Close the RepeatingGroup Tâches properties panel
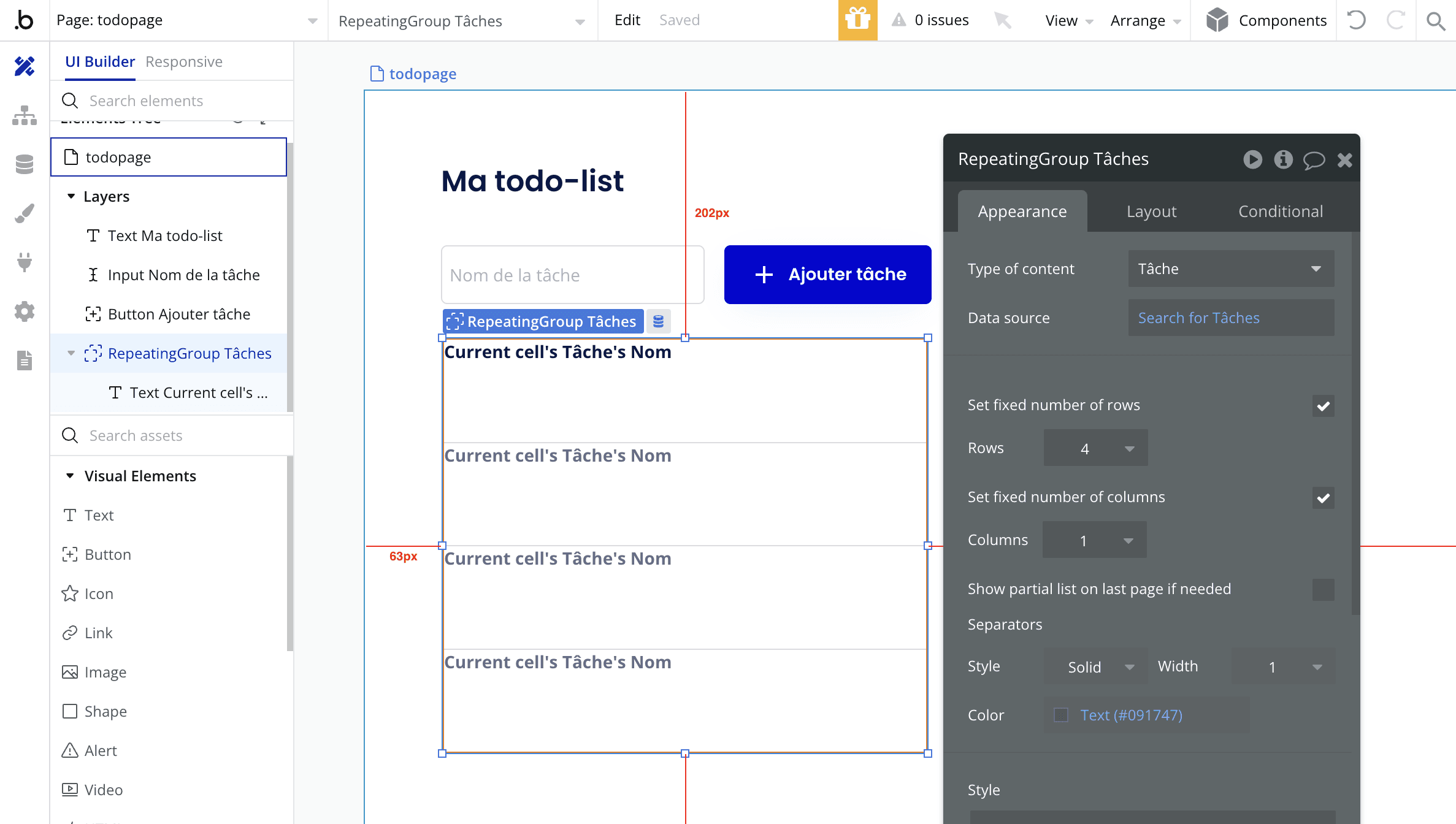 tap(1345, 159)
